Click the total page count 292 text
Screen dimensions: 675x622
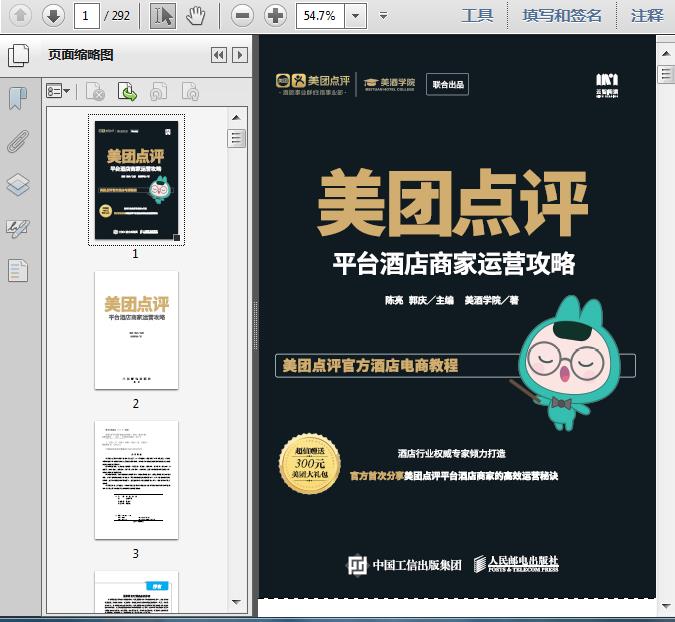121,16
